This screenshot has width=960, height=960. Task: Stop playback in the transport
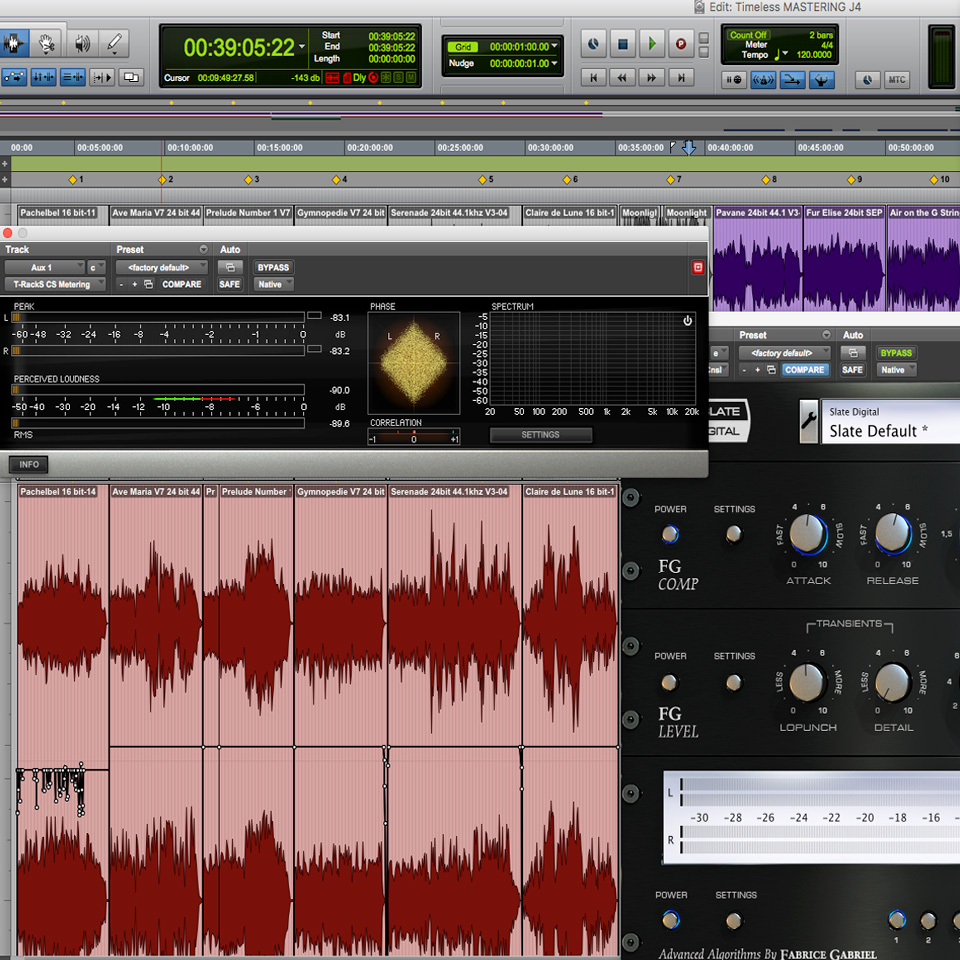click(x=623, y=44)
